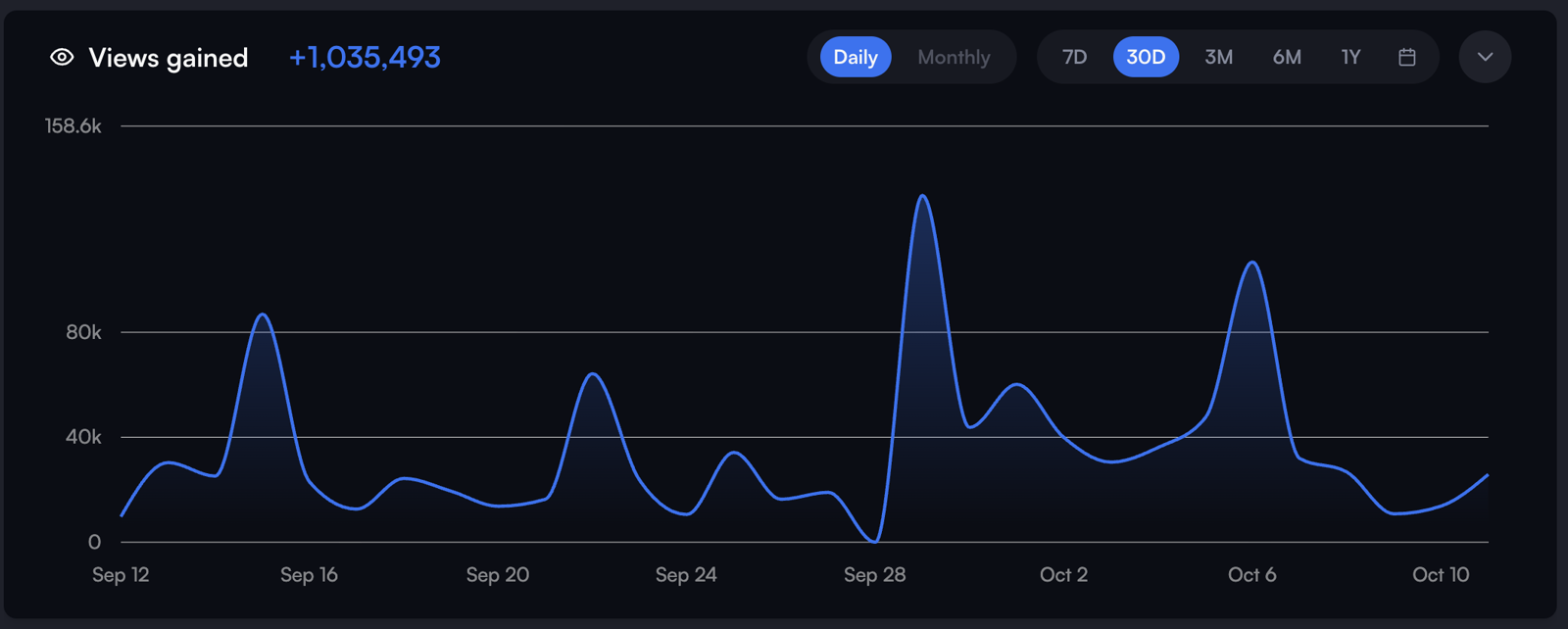Expand the chevron dropdown at top right
The width and height of the screenshot is (1568, 629).
click(x=1485, y=57)
